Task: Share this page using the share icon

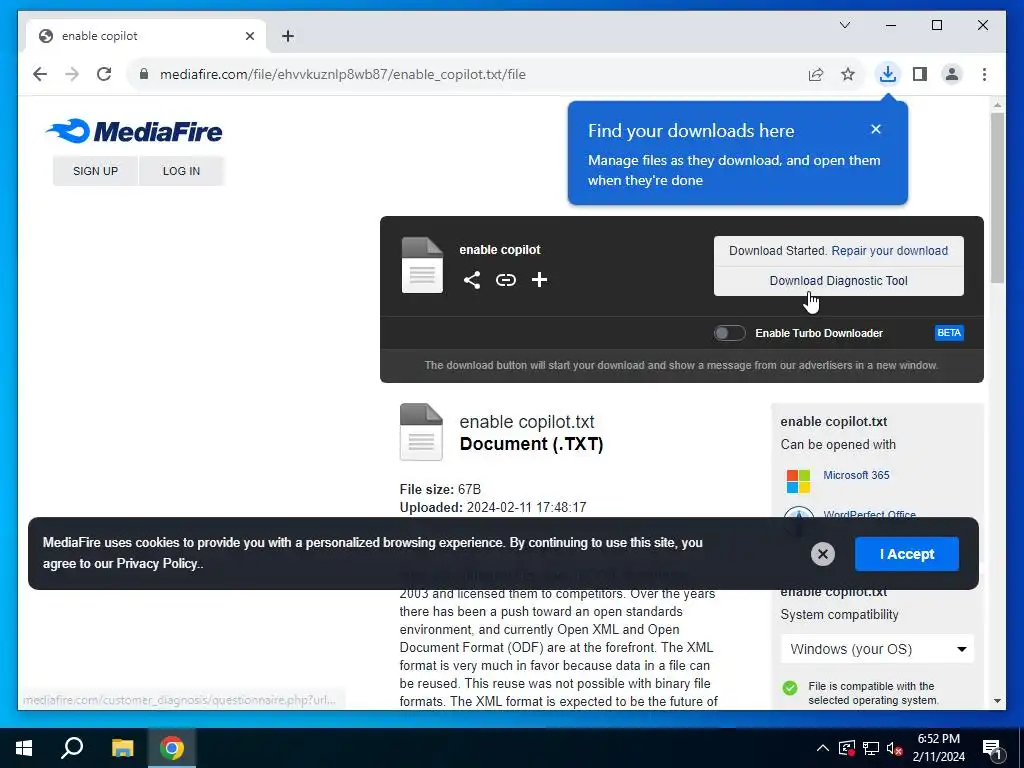Action: [816, 74]
